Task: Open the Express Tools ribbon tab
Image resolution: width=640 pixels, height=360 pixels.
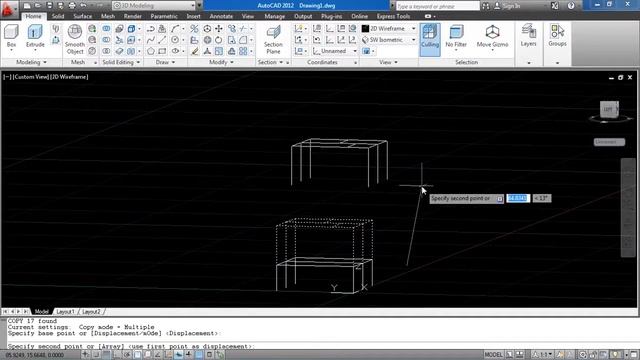Action: 393,16
